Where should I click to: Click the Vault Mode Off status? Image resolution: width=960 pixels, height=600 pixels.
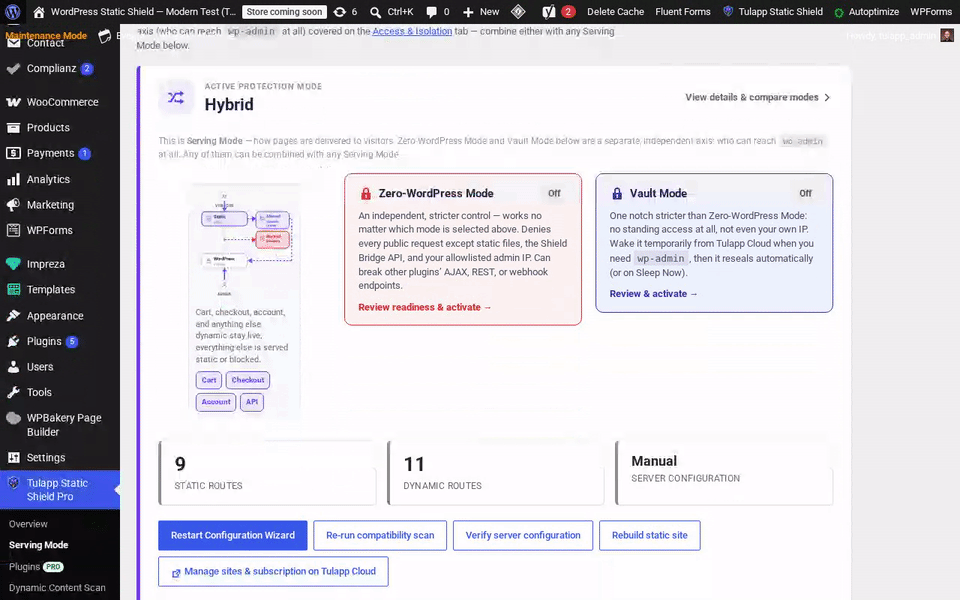click(x=805, y=193)
